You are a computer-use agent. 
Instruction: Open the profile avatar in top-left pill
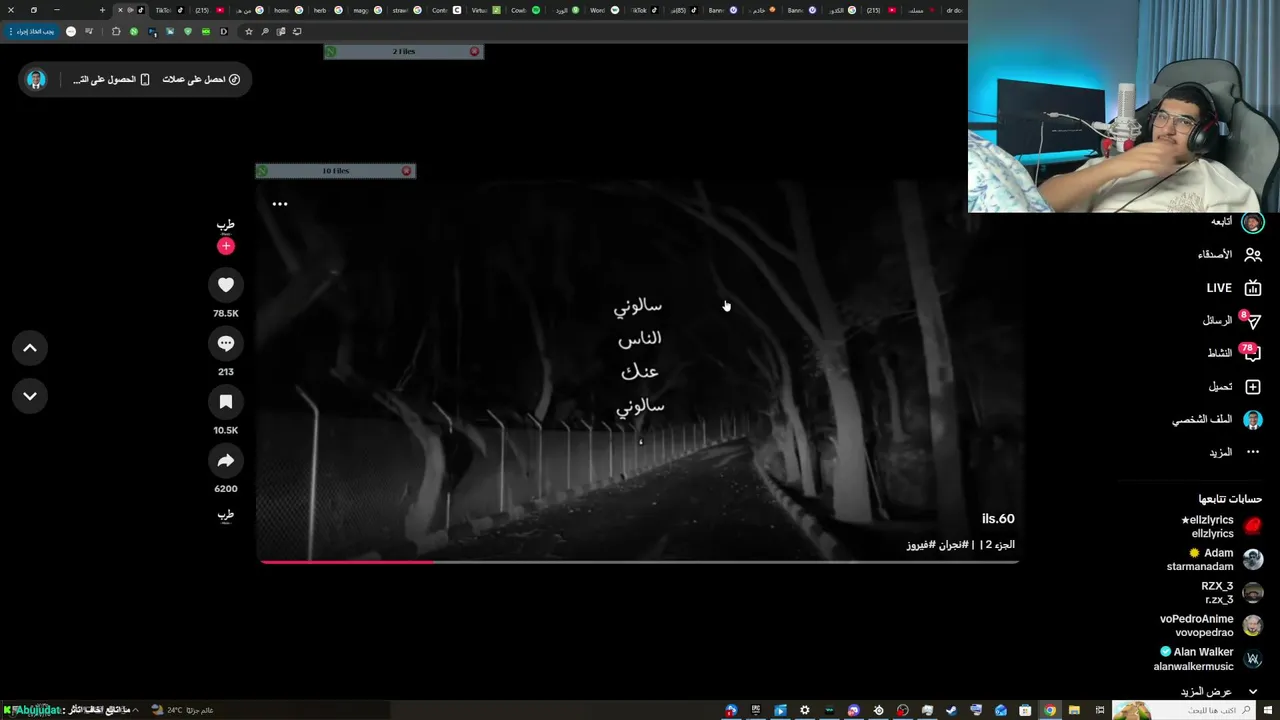[36, 79]
